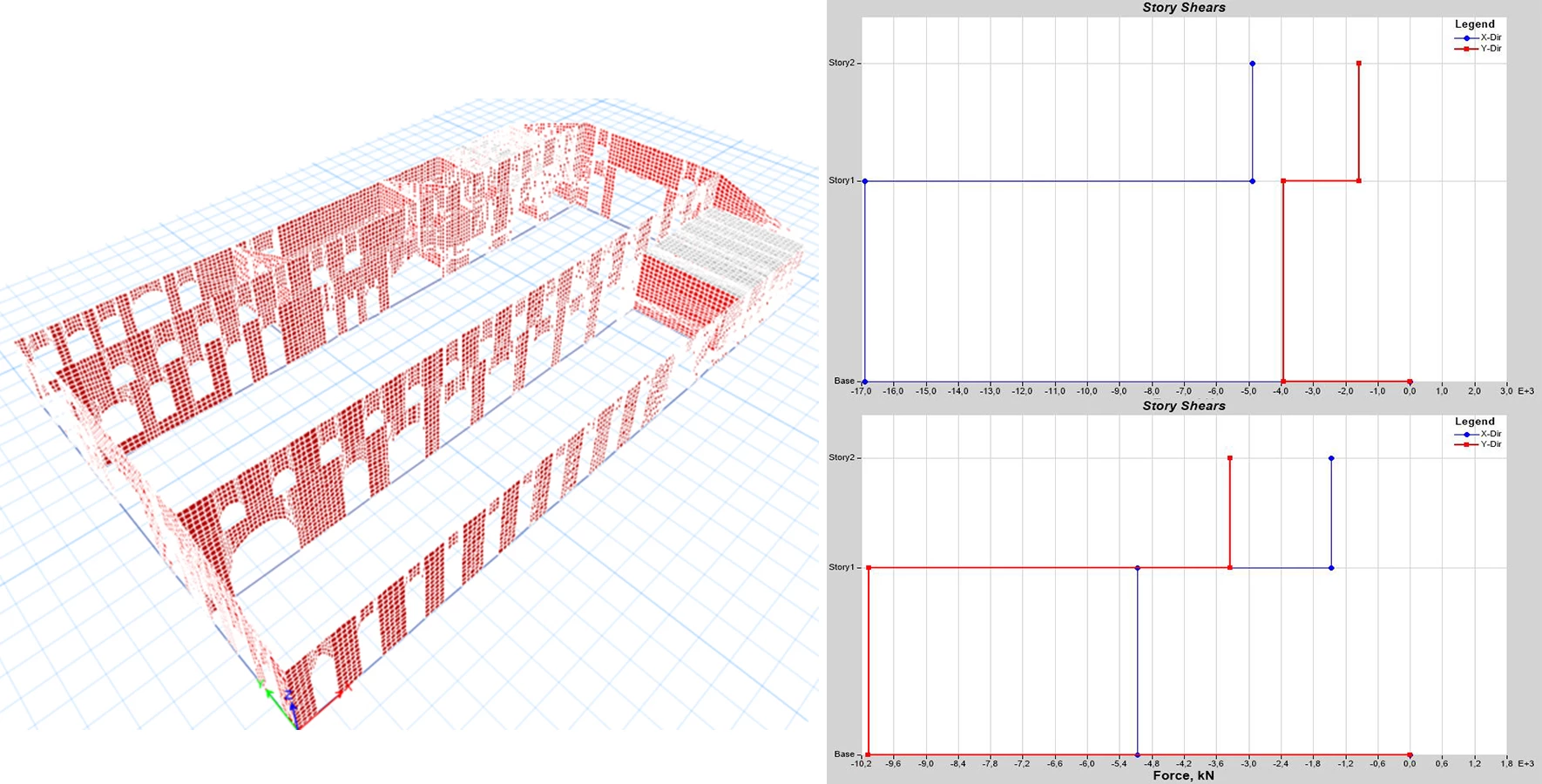Pick blue Base point at -17,0 in upper chart

(864, 382)
